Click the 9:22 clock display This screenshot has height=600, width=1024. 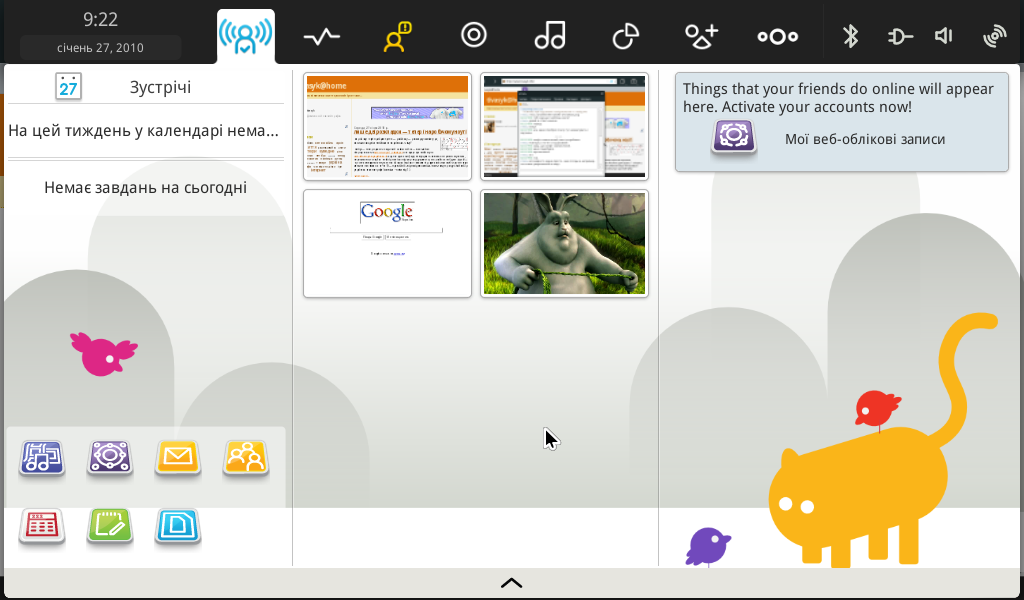pyautogui.click(x=101, y=20)
